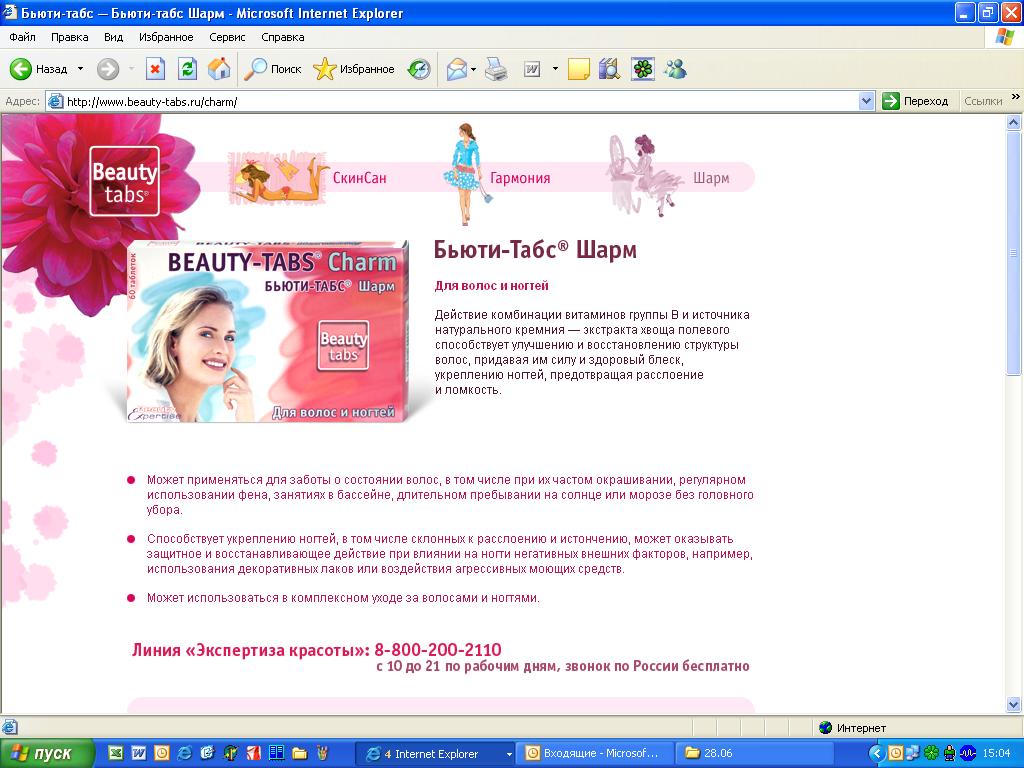Image resolution: width=1024 pixels, height=768 pixels.
Task: Click the page scrollbar down arrow
Action: coord(1014,704)
